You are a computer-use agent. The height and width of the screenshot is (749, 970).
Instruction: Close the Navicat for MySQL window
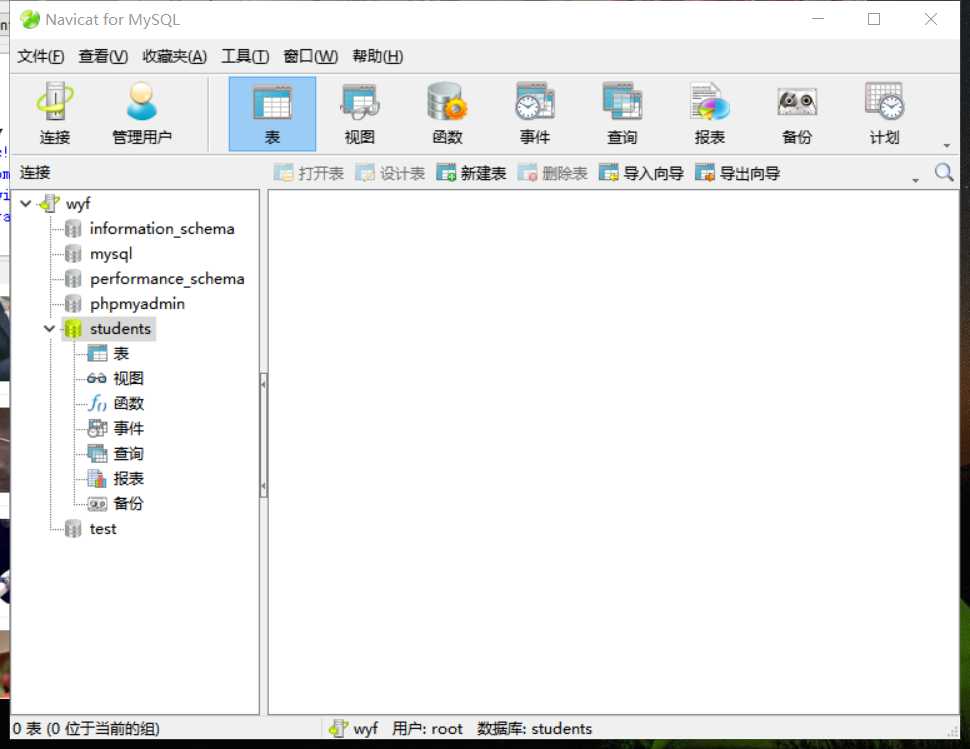click(x=930, y=19)
